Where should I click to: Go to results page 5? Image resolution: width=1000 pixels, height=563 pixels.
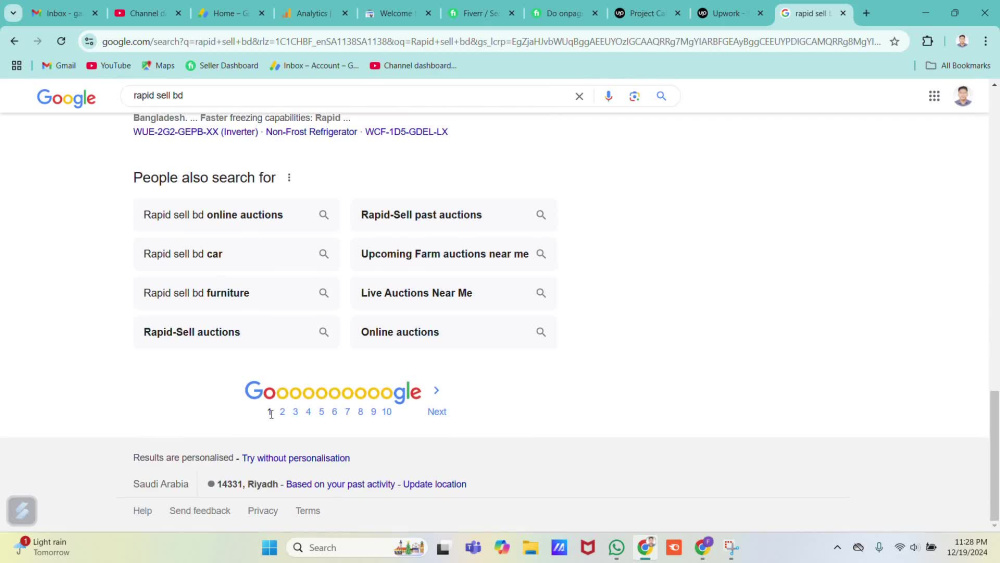(321, 412)
